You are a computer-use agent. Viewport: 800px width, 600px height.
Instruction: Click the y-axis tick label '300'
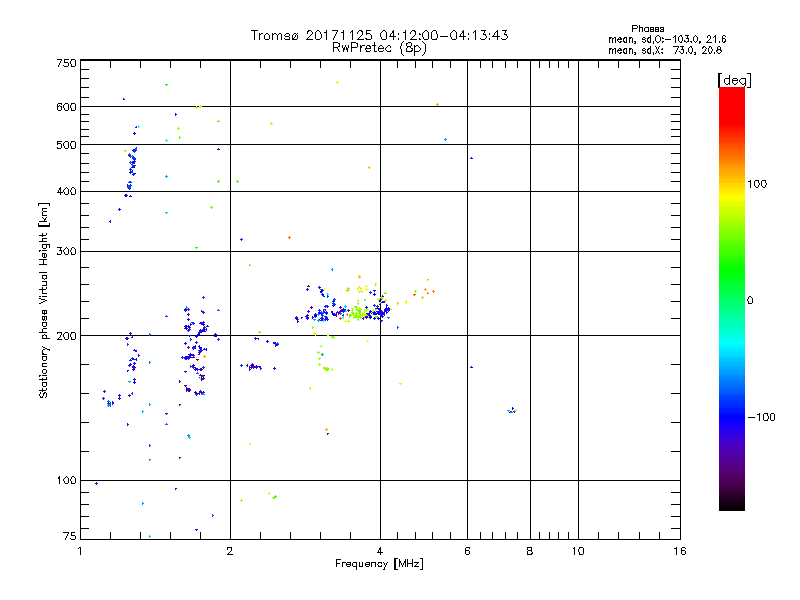pyautogui.click(x=66, y=251)
